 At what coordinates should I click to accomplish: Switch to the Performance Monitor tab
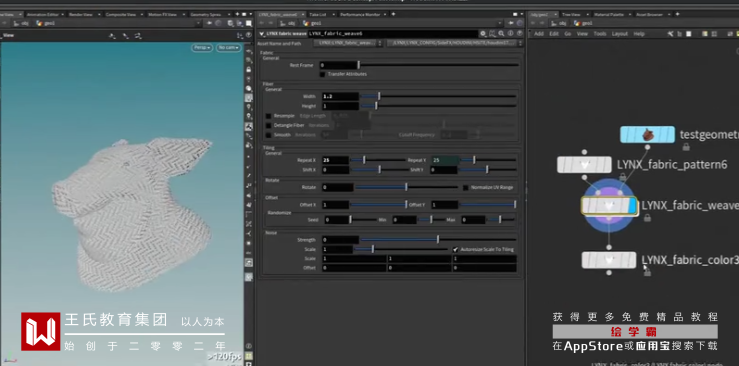pyautogui.click(x=362, y=15)
